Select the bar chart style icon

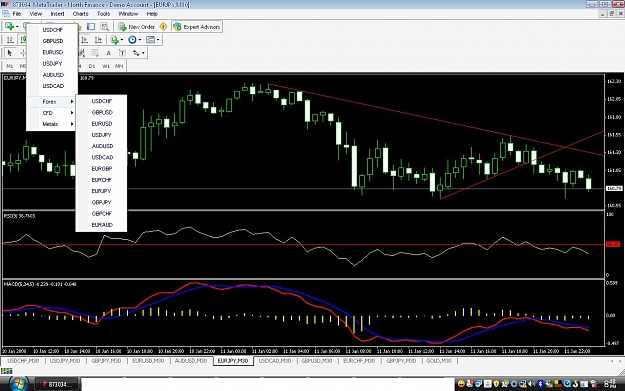(x=10, y=39)
